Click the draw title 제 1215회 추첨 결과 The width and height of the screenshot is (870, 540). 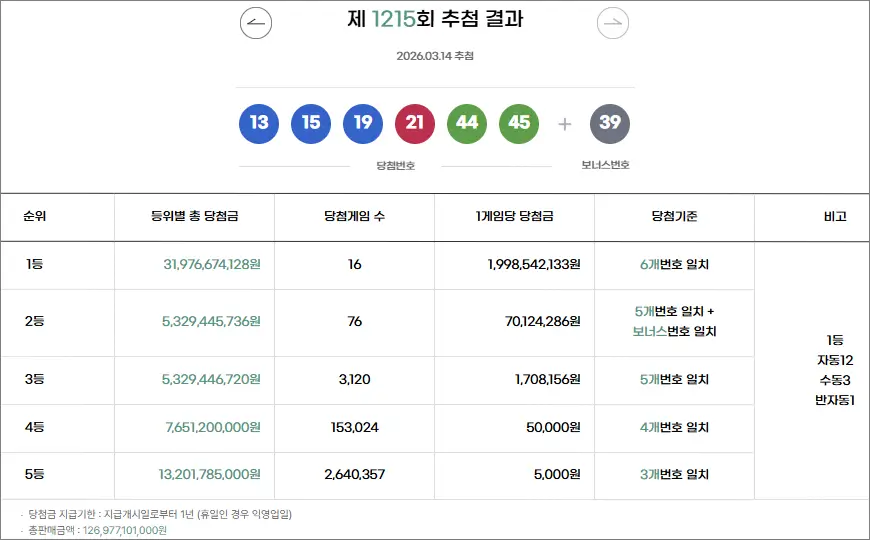tap(435, 19)
